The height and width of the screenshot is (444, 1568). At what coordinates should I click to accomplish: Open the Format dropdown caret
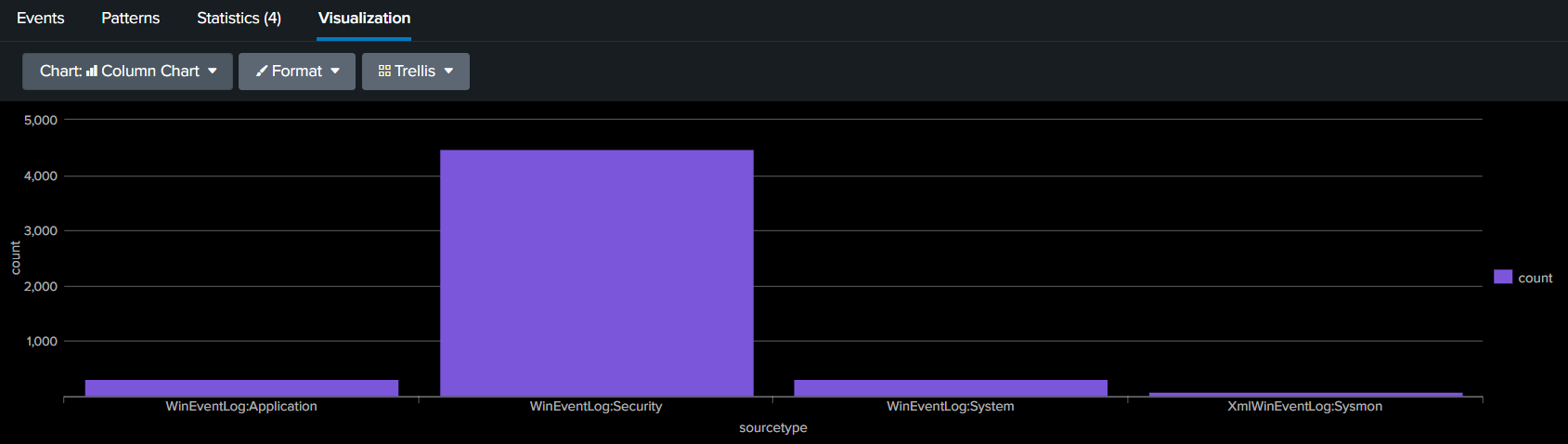tap(335, 71)
